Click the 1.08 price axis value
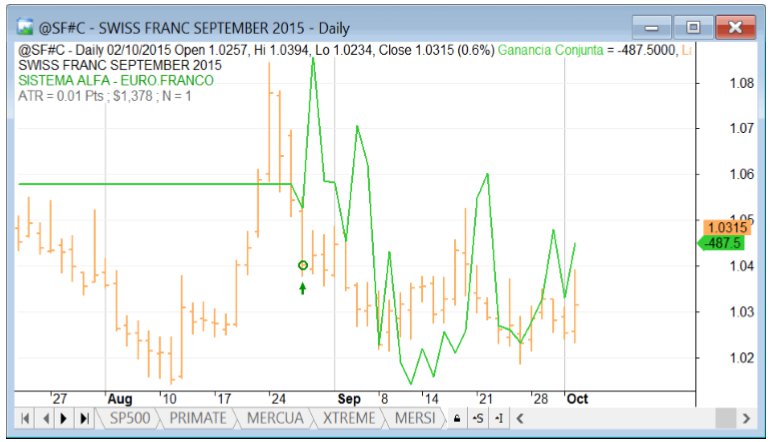774x442 pixels. [x=741, y=83]
